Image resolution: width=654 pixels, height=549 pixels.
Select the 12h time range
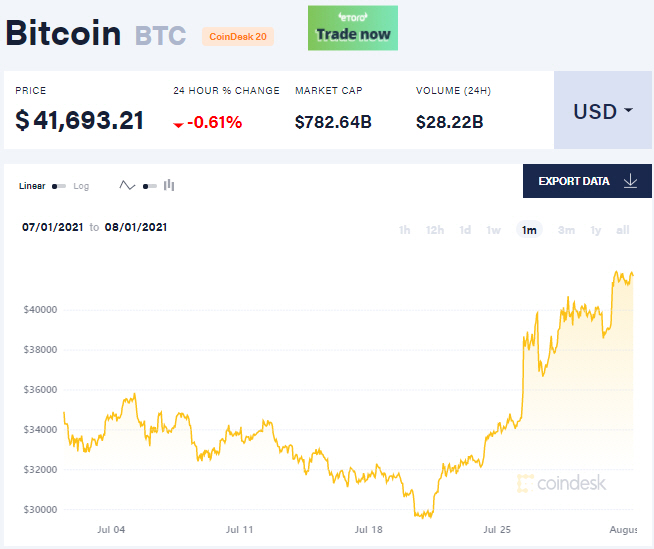click(x=434, y=230)
